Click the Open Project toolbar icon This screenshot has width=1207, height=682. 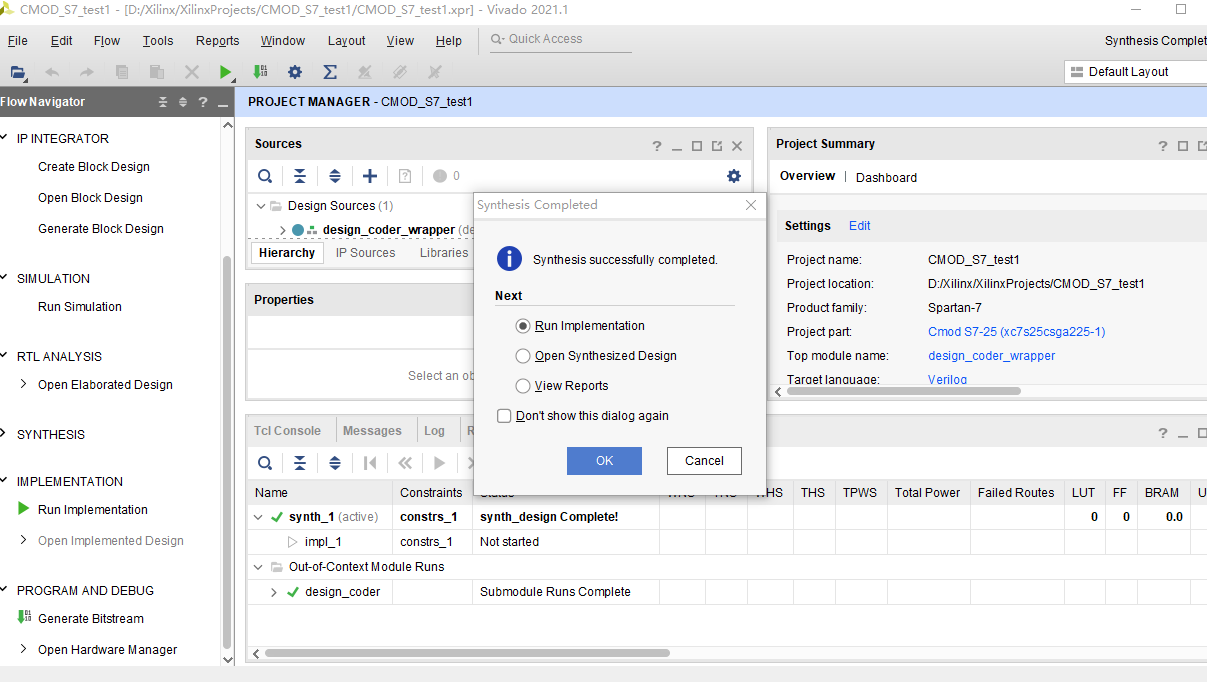(x=18, y=72)
